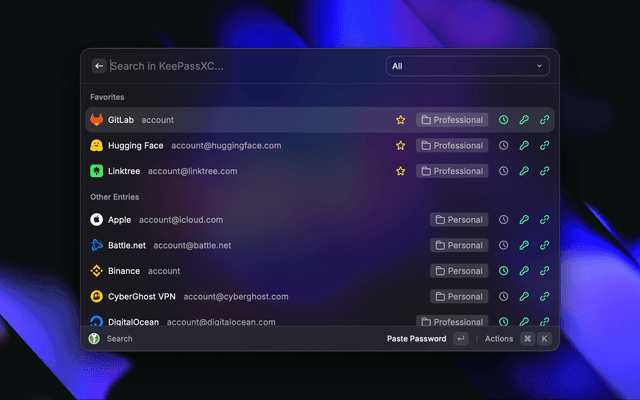Click the link icon on the CyberGhost VPN row
The height and width of the screenshot is (400, 640).
click(x=544, y=297)
